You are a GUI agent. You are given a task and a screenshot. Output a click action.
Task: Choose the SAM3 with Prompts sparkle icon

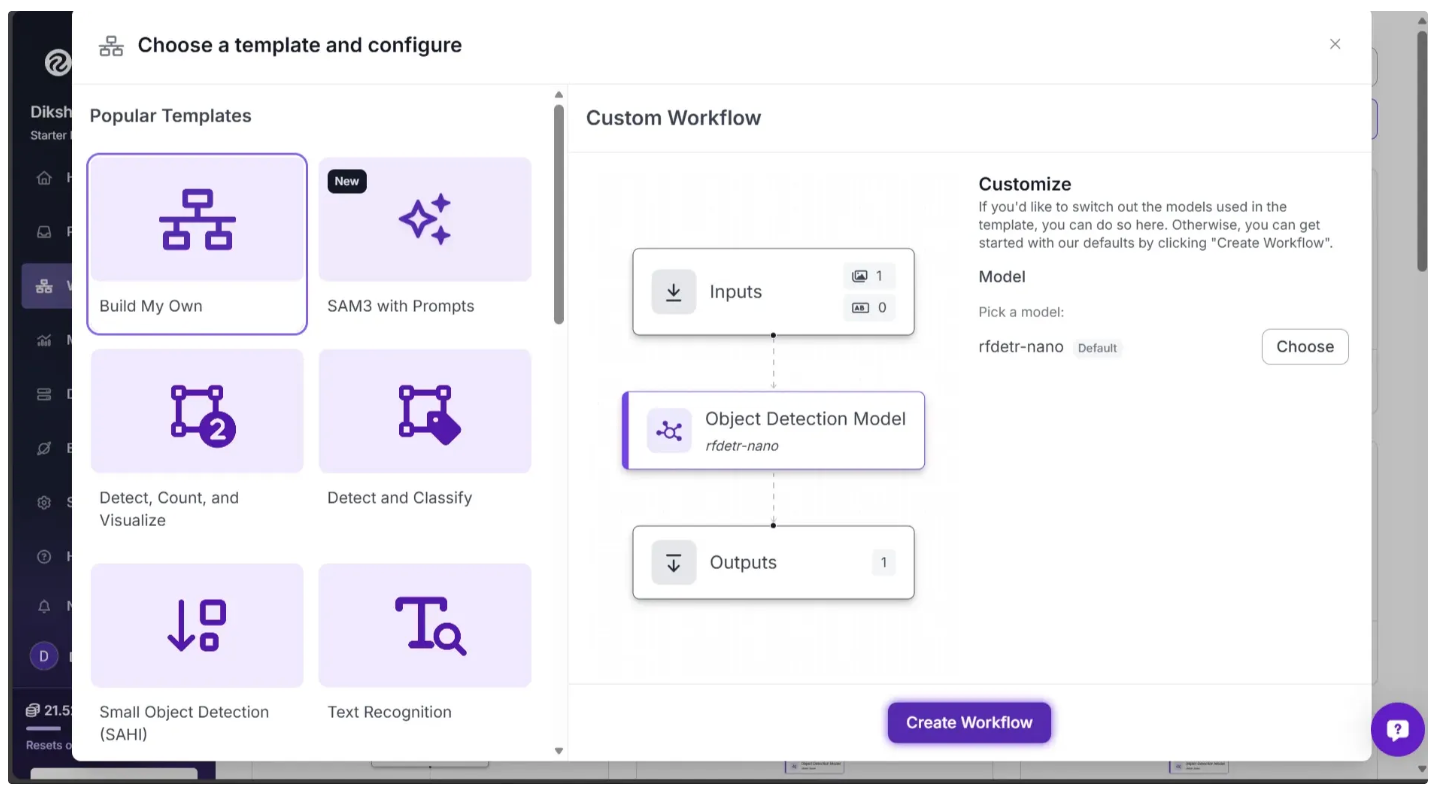[425, 219]
